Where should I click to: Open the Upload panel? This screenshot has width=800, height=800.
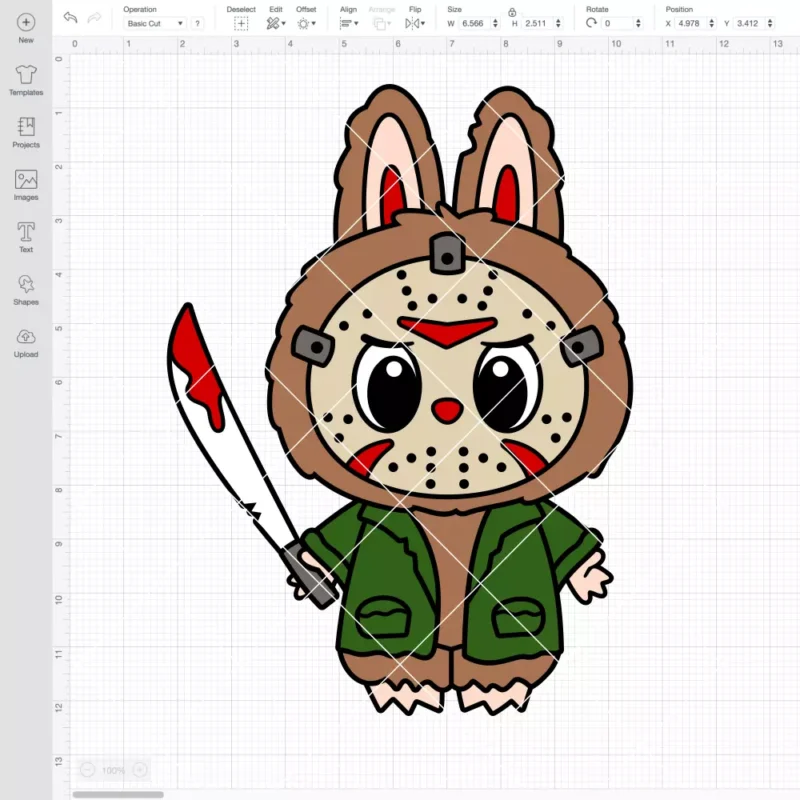26,342
